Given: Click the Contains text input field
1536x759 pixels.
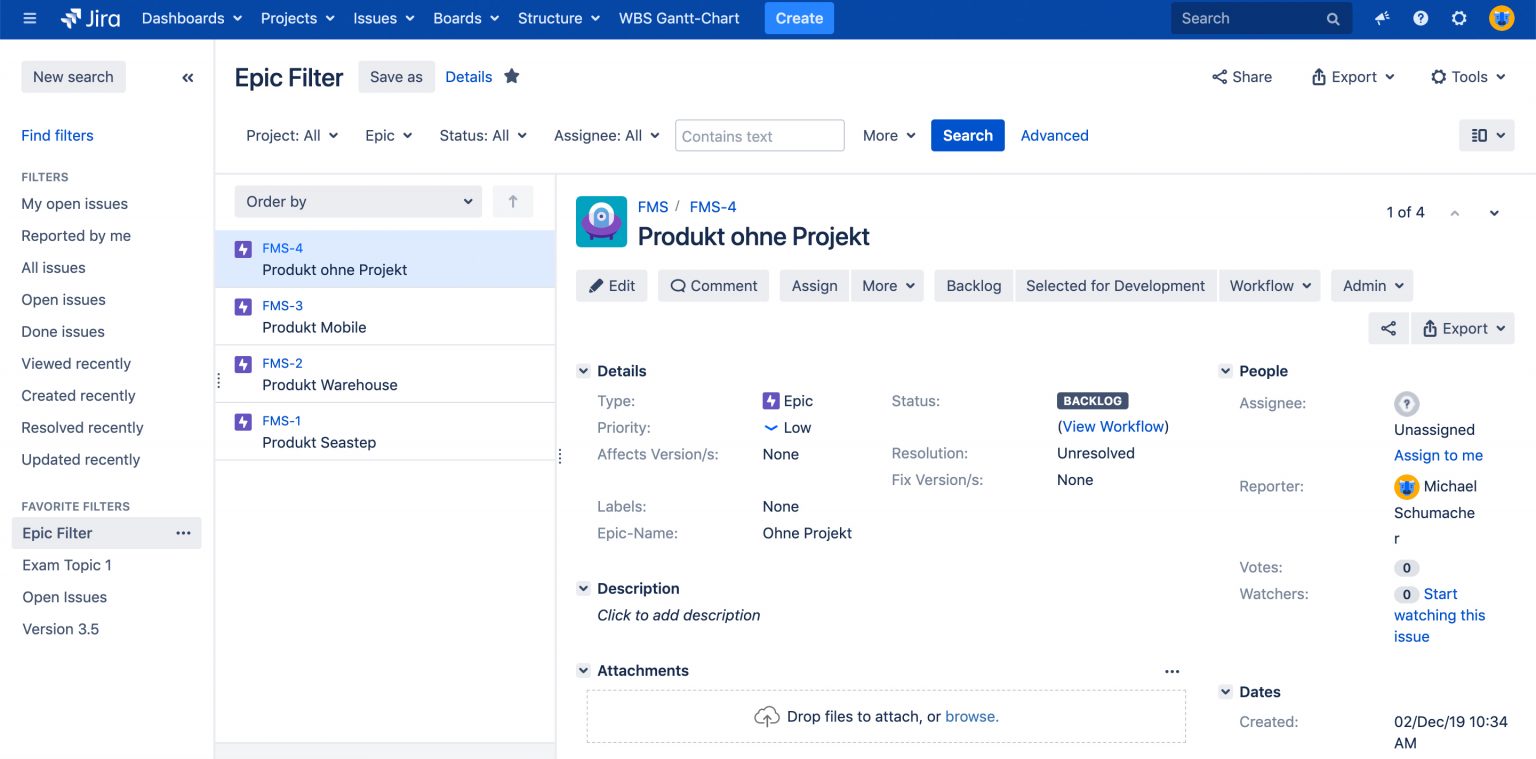Looking at the screenshot, I should 759,135.
